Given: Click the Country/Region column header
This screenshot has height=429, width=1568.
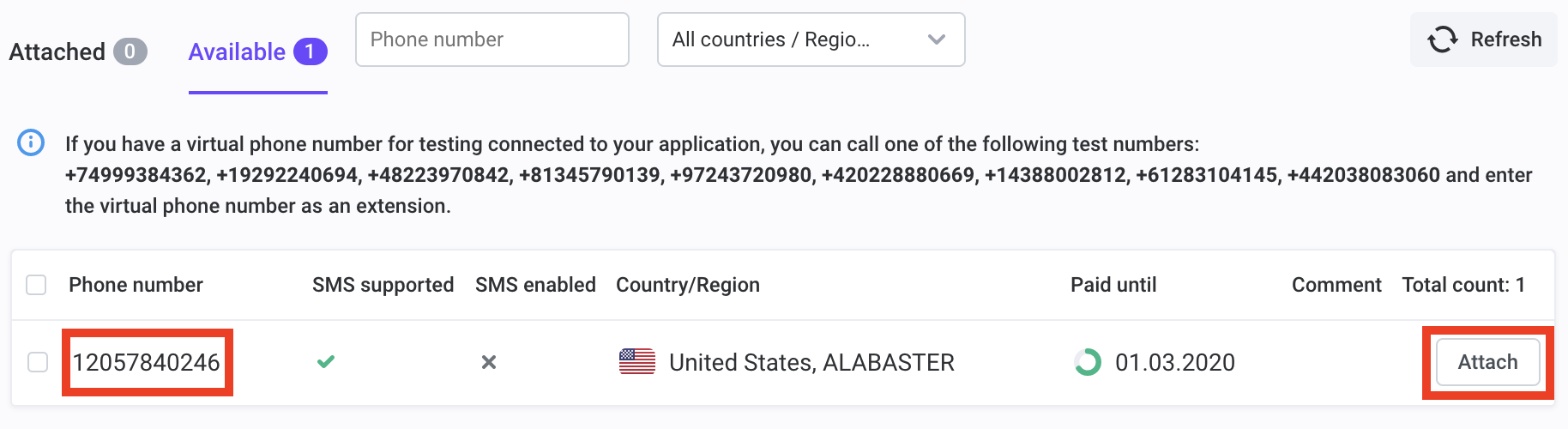Looking at the screenshot, I should coord(688,285).
